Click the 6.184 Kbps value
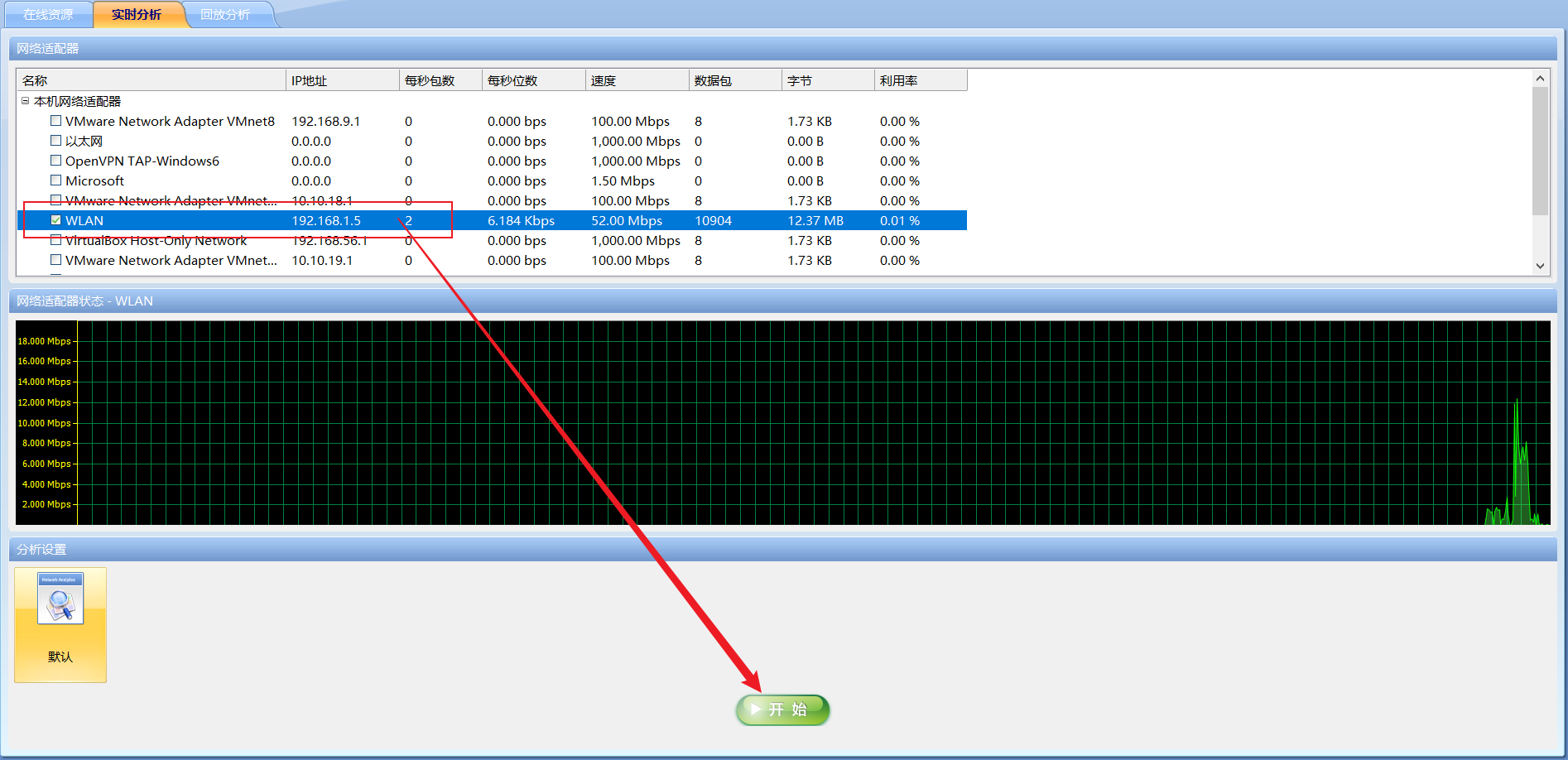 click(521, 220)
